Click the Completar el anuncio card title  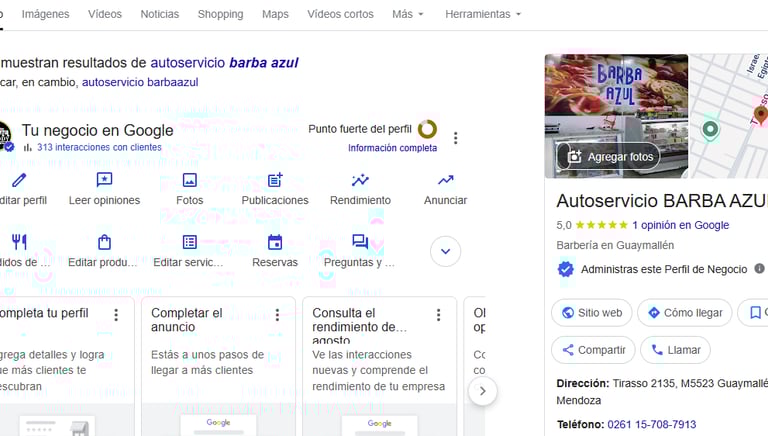coord(187,320)
